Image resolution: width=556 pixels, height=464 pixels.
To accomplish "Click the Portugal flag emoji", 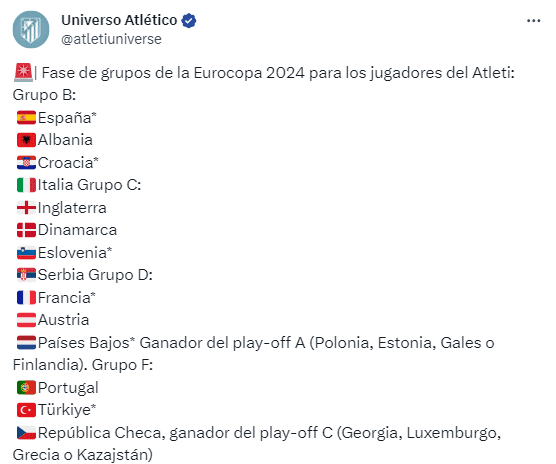I will pyautogui.click(x=26, y=388).
